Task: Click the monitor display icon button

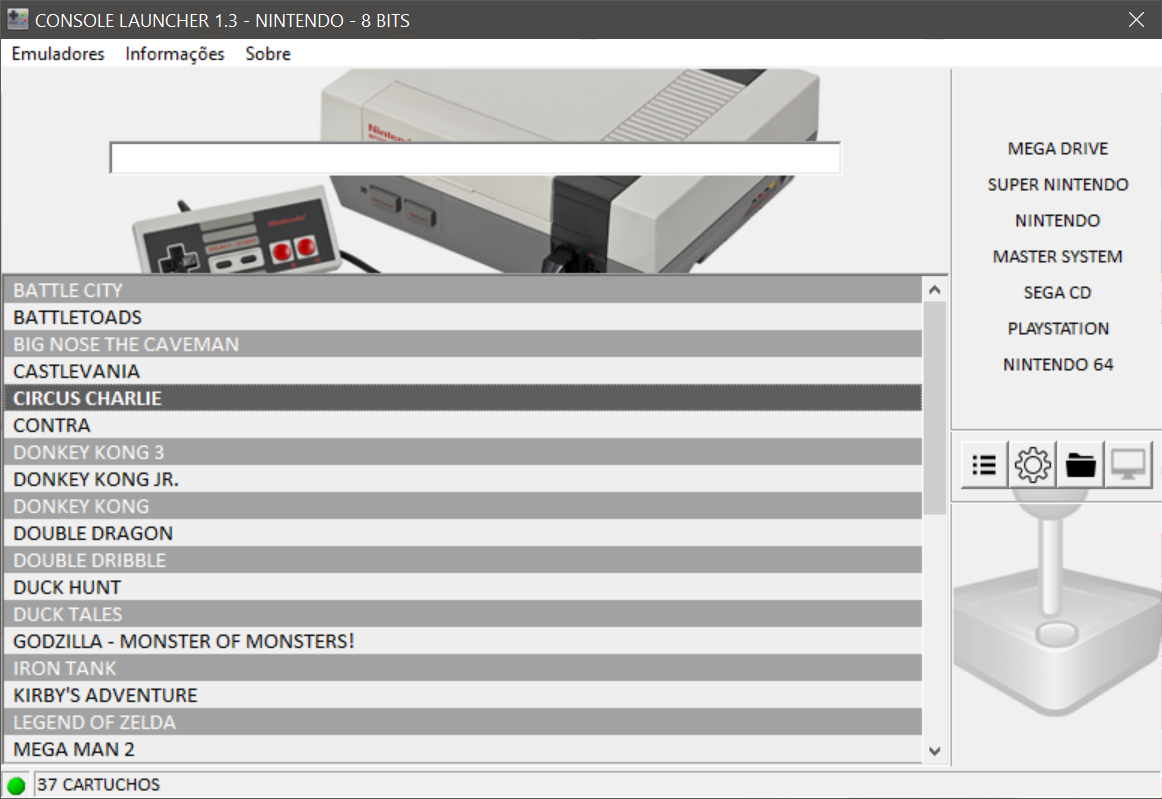Action: (x=1128, y=465)
